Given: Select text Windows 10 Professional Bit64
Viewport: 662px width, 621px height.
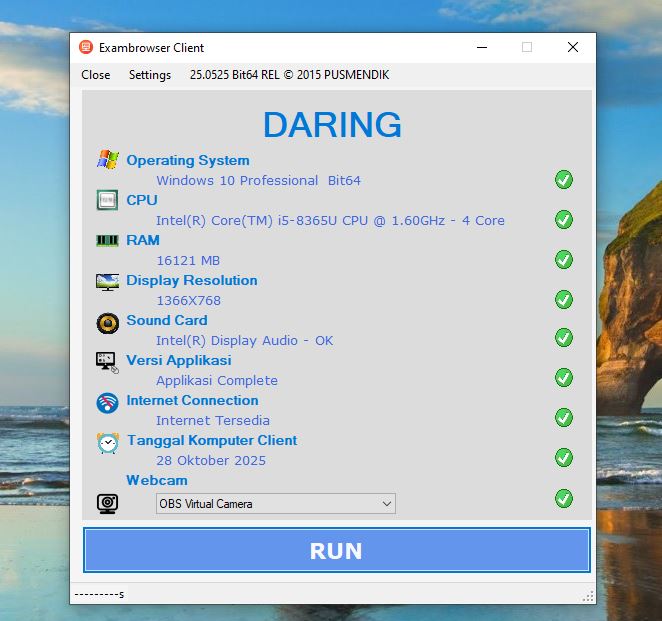Looking at the screenshot, I should pos(258,181).
